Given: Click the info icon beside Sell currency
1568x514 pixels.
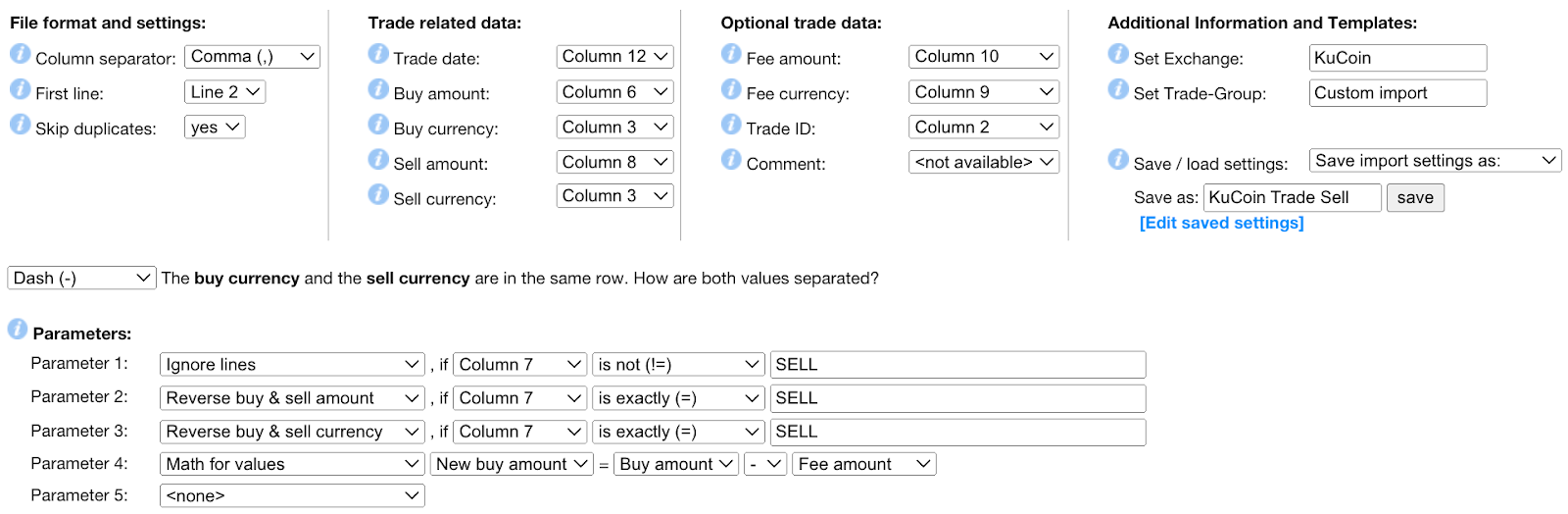Looking at the screenshot, I should 378,194.
